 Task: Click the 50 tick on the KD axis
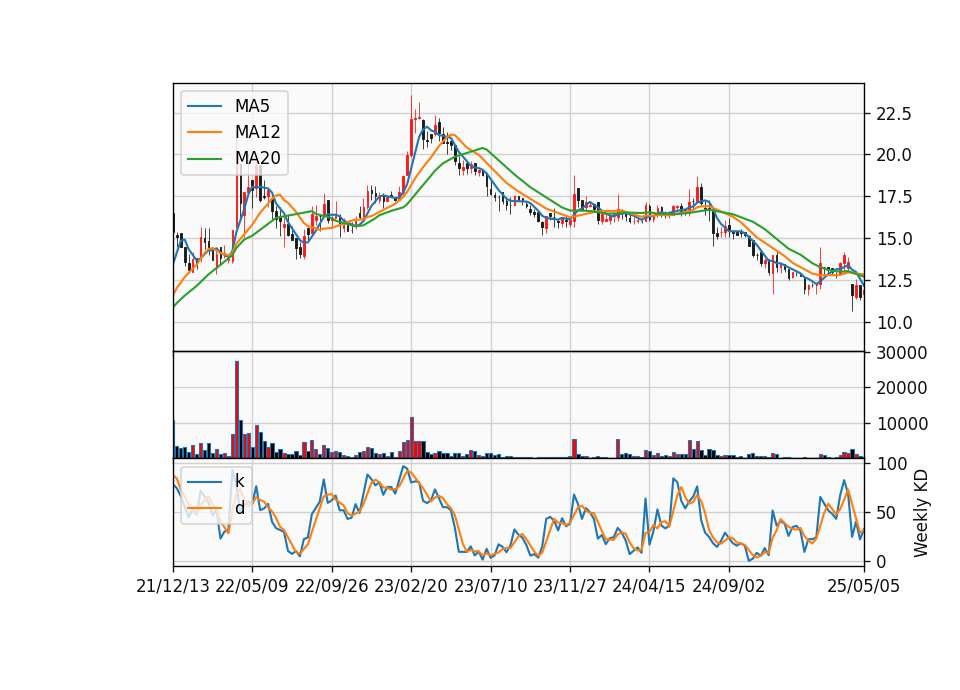886,512
